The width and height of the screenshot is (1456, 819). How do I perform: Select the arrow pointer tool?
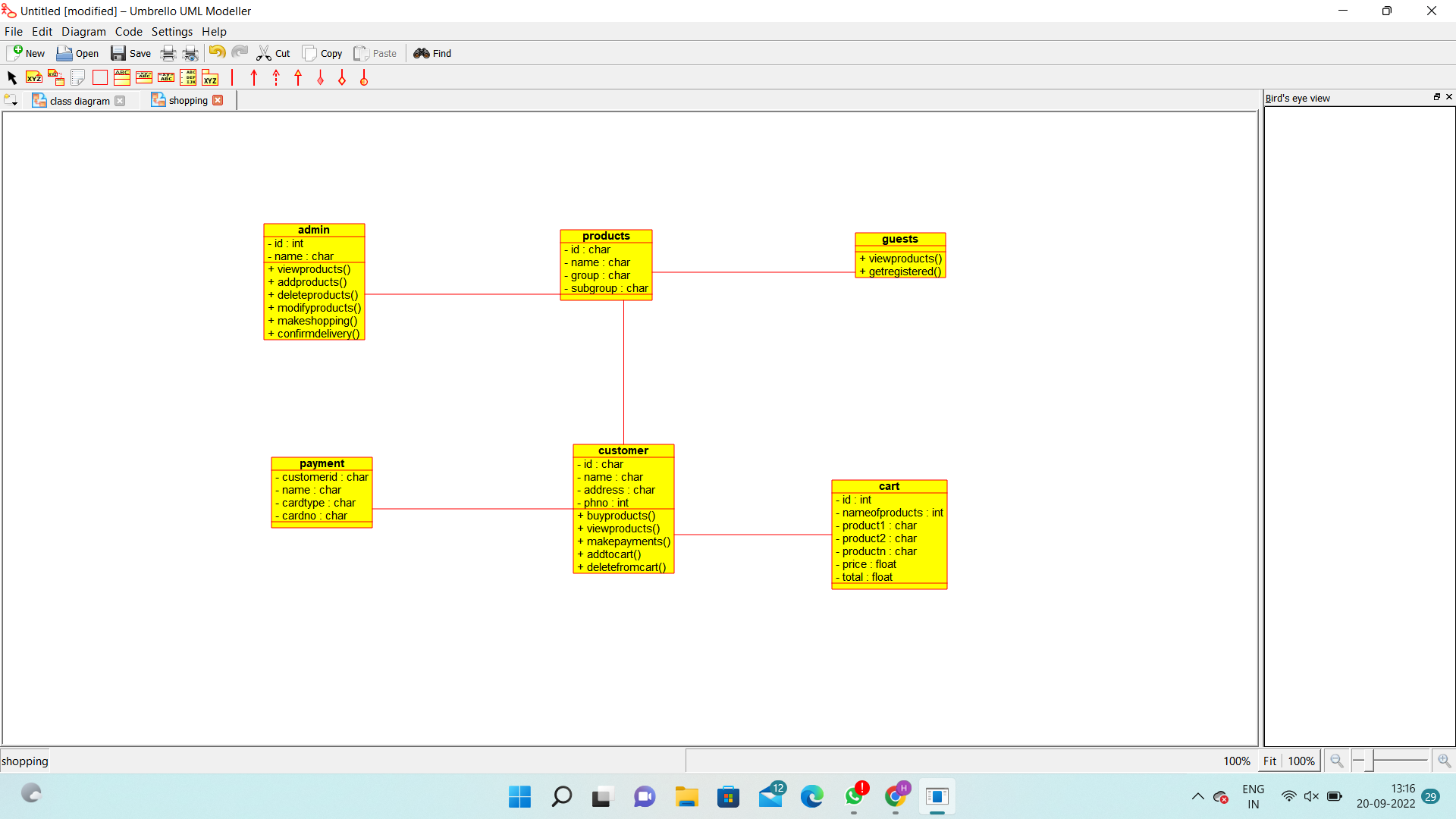11,77
